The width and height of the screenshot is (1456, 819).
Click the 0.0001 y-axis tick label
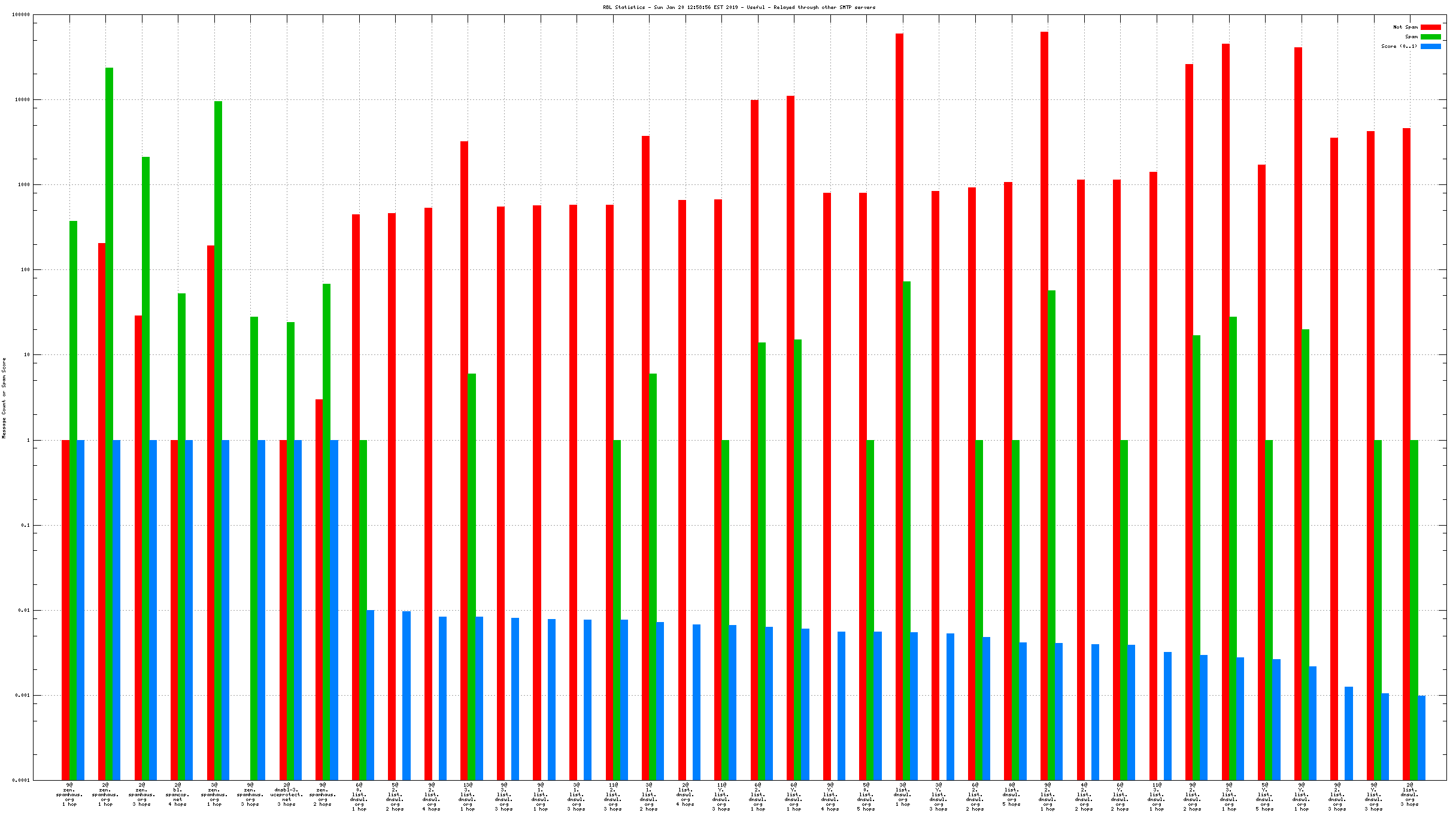(x=21, y=780)
